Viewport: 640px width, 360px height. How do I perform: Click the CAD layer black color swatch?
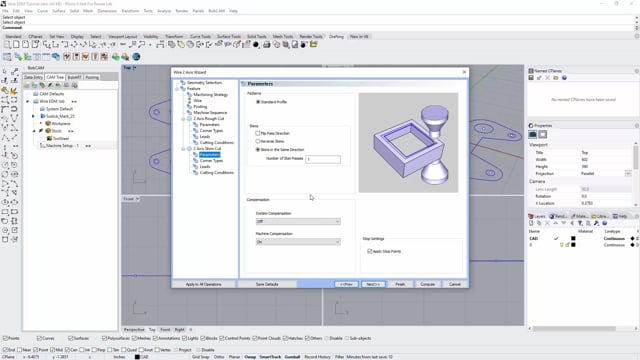(573, 238)
